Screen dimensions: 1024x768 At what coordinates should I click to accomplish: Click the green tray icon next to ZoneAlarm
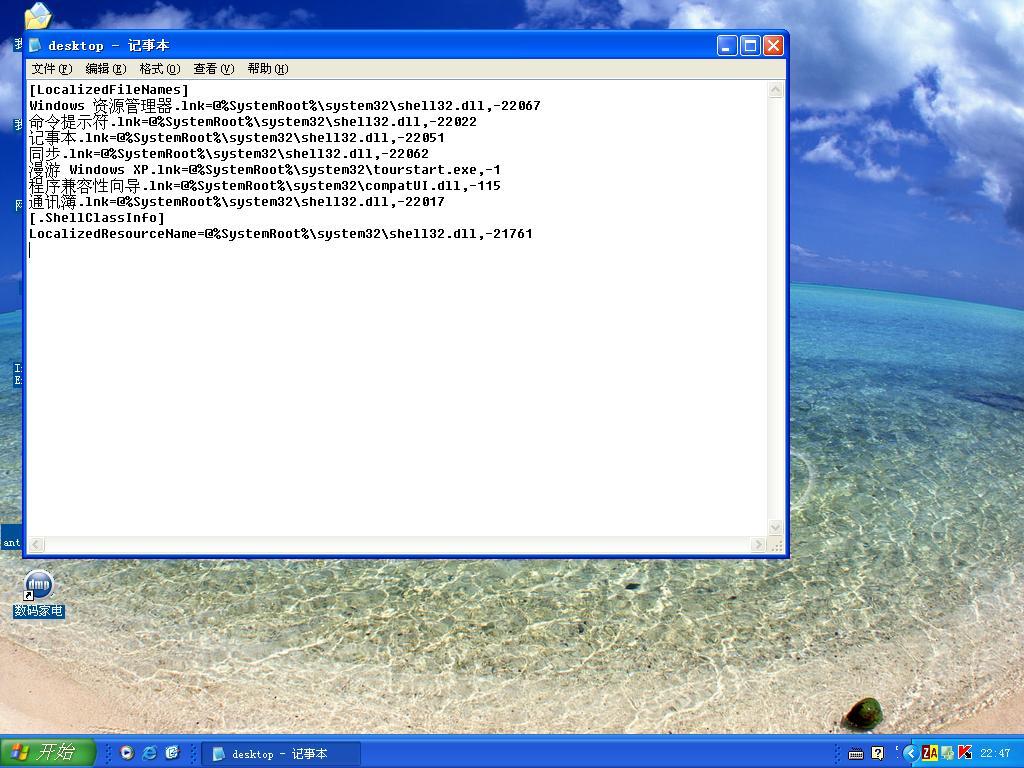tap(948, 753)
